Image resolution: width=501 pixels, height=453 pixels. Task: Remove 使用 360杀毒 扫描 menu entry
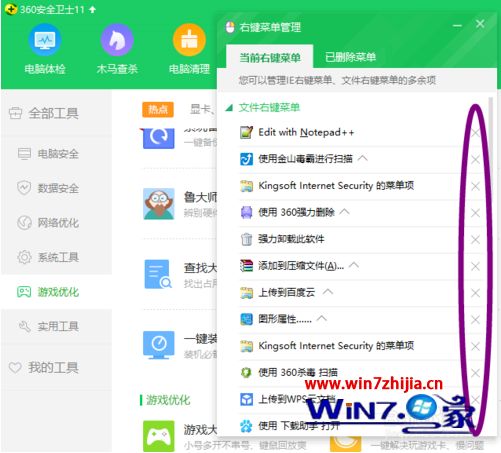475,373
